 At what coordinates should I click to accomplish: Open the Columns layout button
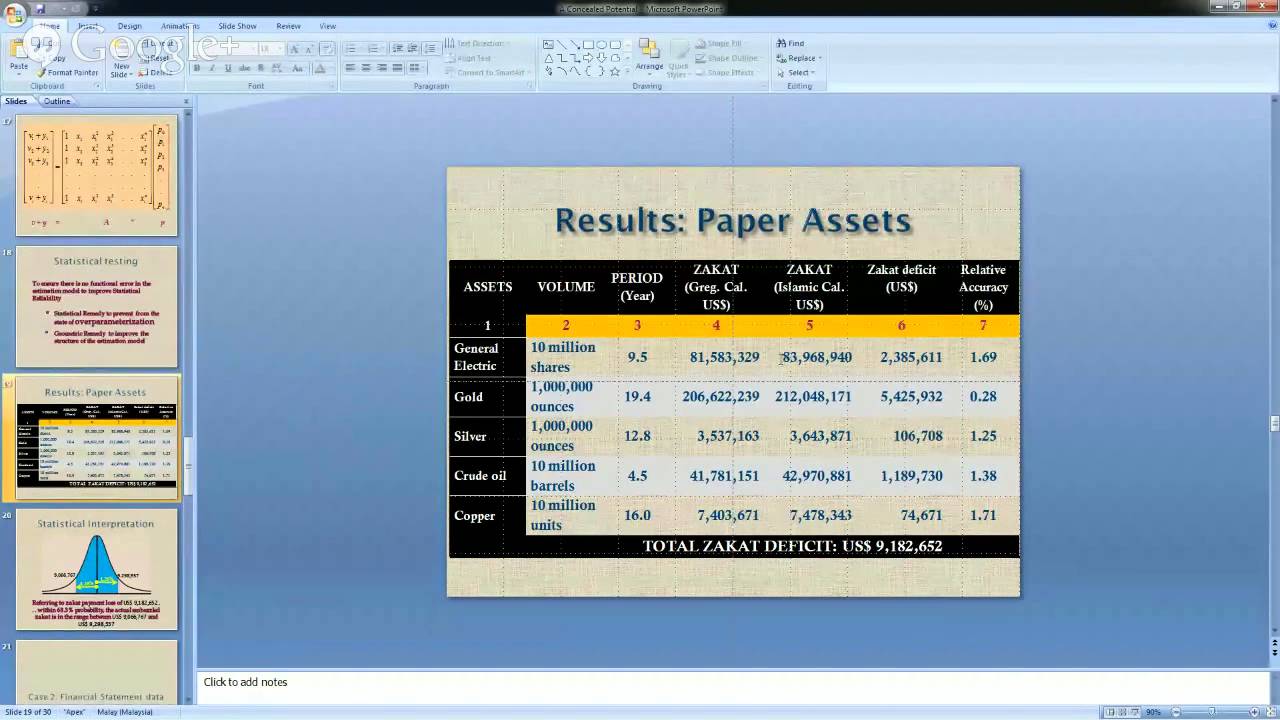tap(417, 67)
